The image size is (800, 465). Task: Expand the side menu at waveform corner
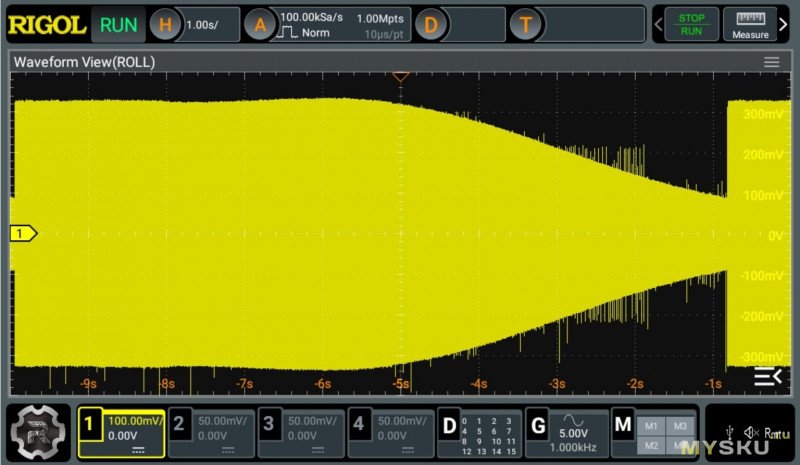(x=767, y=376)
